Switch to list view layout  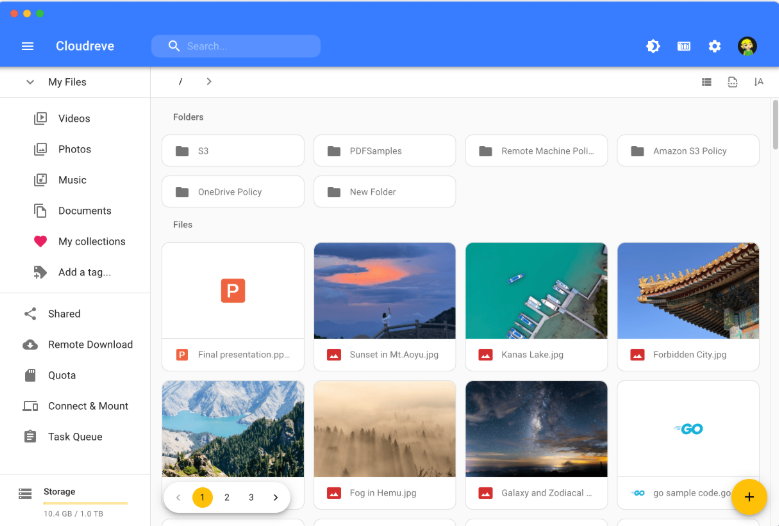pyautogui.click(x=707, y=82)
